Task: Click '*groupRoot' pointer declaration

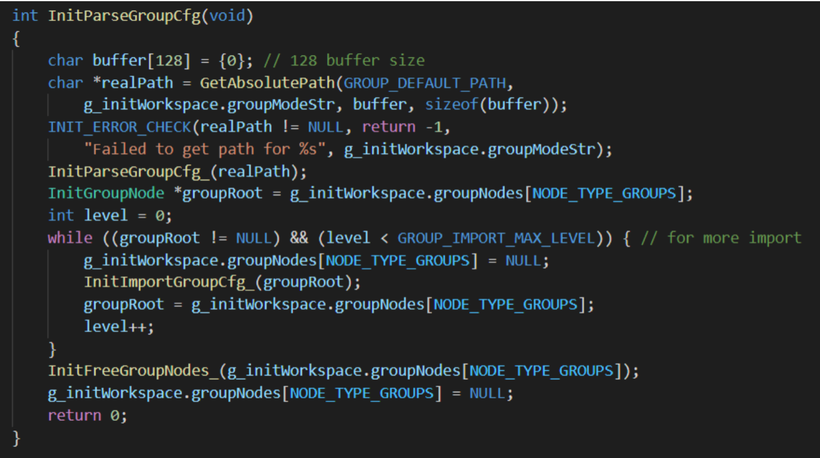Action: [x=218, y=193]
